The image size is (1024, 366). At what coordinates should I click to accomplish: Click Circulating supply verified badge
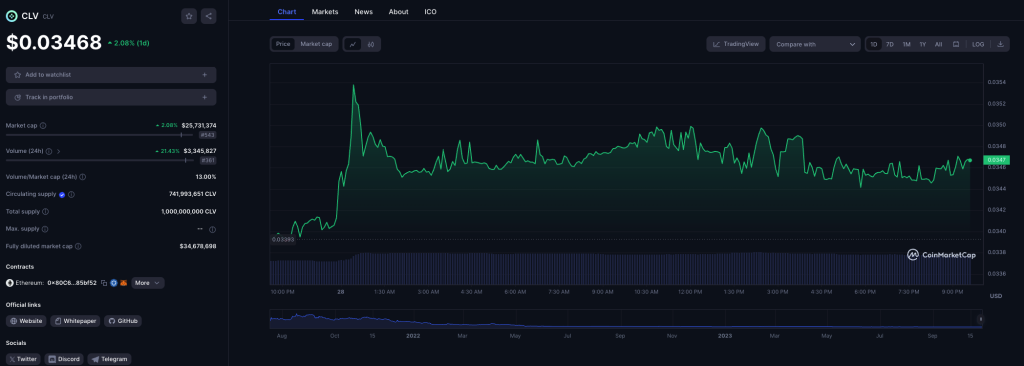pyautogui.click(x=62, y=194)
